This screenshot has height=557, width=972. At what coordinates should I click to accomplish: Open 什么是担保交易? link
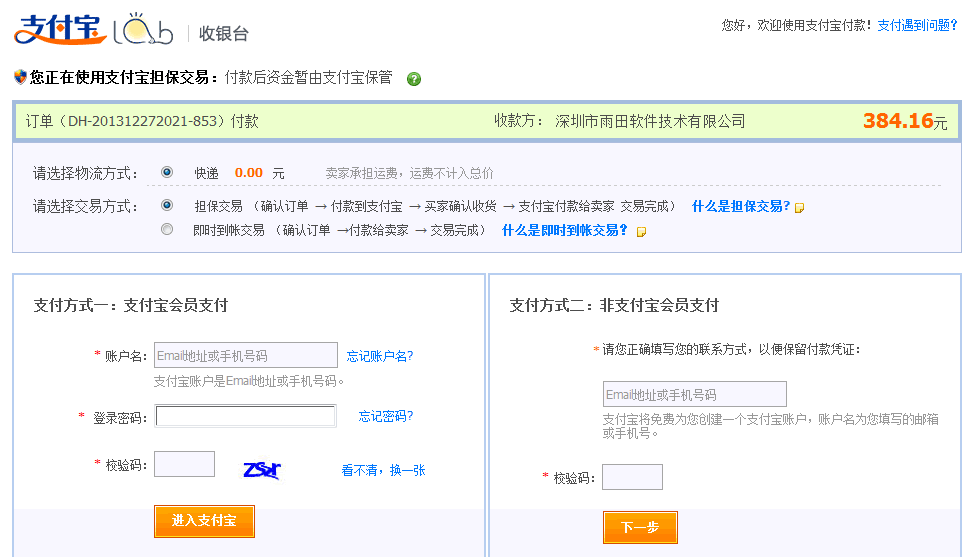[x=741, y=206]
